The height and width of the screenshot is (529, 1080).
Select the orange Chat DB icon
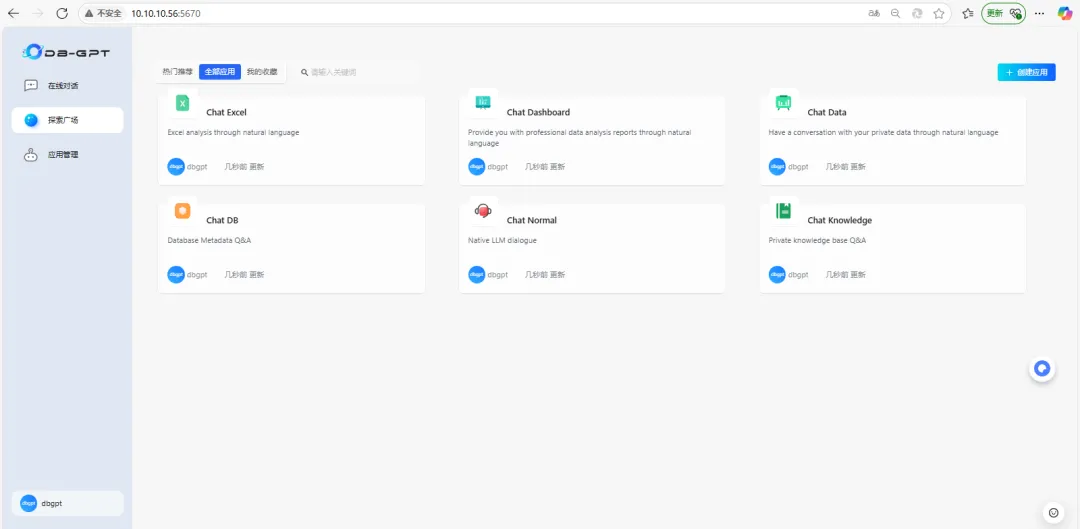pyautogui.click(x=182, y=211)
